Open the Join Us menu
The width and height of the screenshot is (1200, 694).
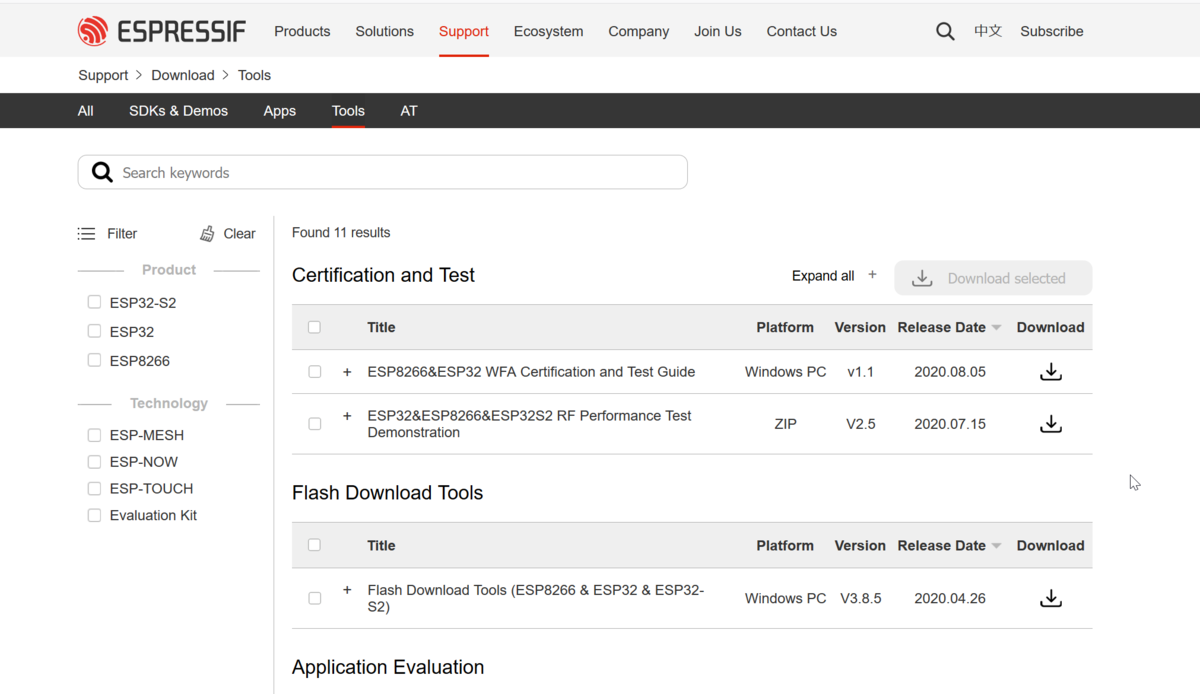718,31
